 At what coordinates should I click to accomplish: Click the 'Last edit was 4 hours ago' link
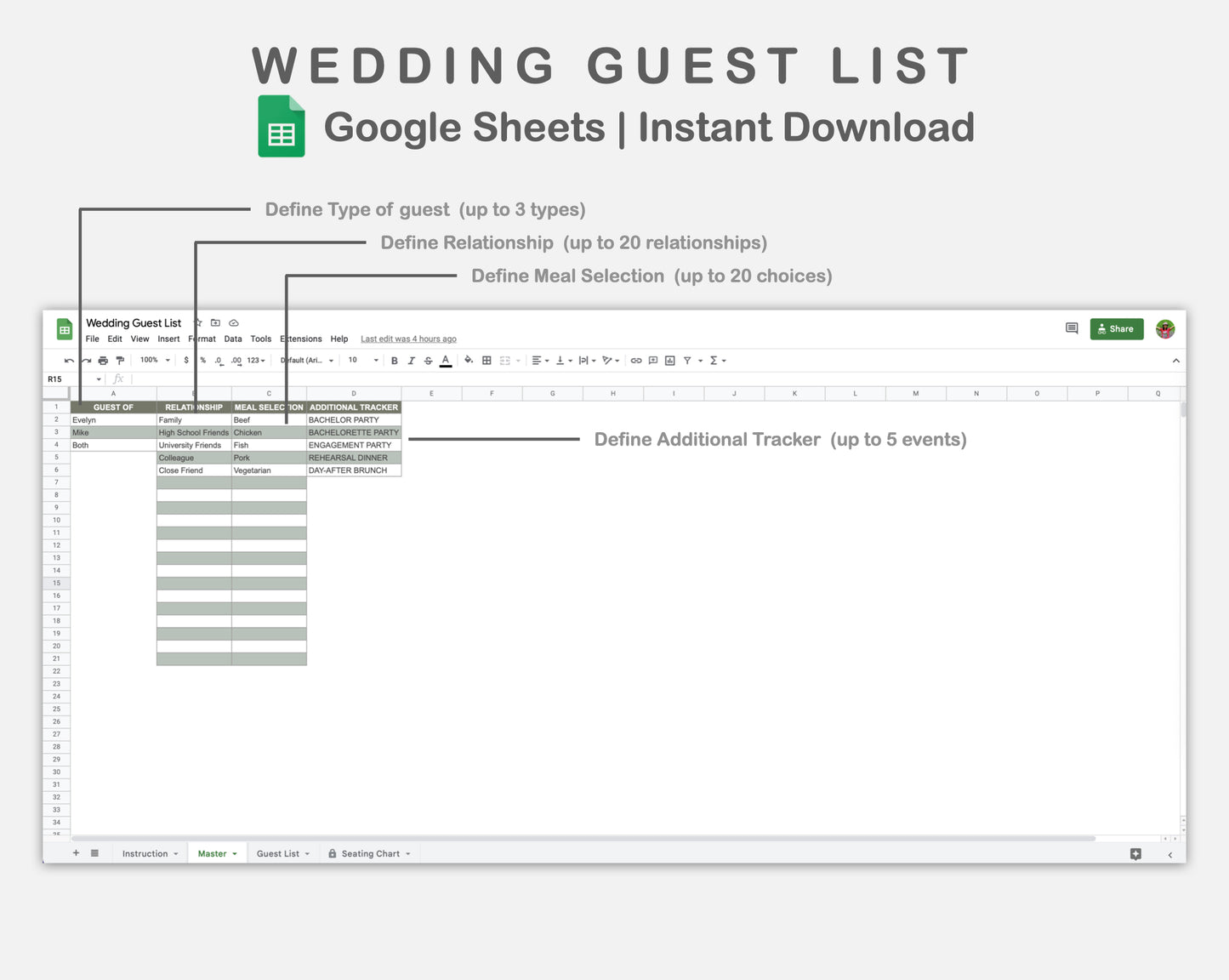click(408, 339)
